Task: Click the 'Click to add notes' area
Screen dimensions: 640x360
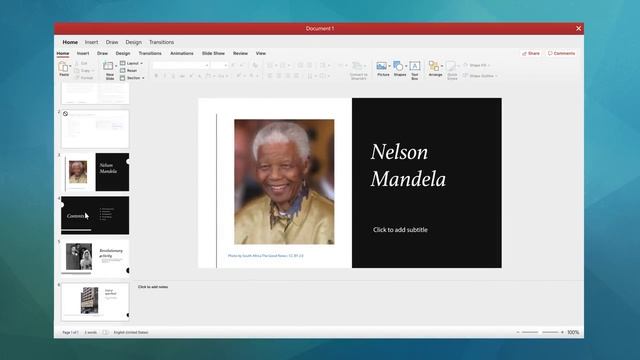Action: pyautogui.click(x=153, y=287)
